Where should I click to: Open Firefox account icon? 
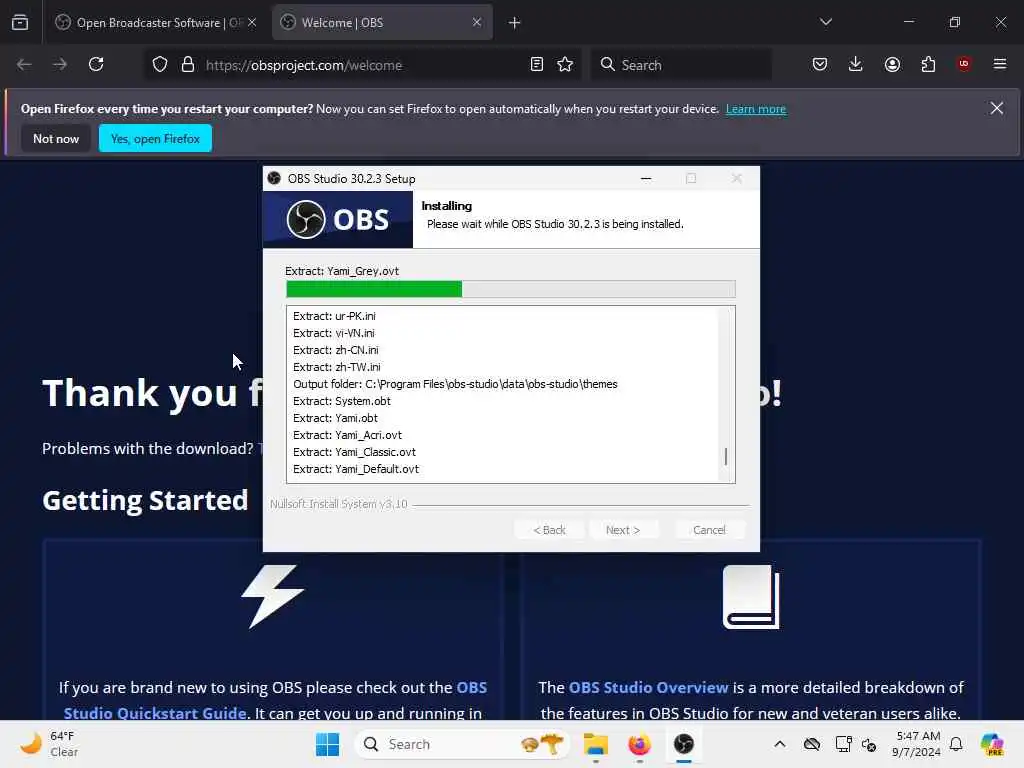pos(892,65)
